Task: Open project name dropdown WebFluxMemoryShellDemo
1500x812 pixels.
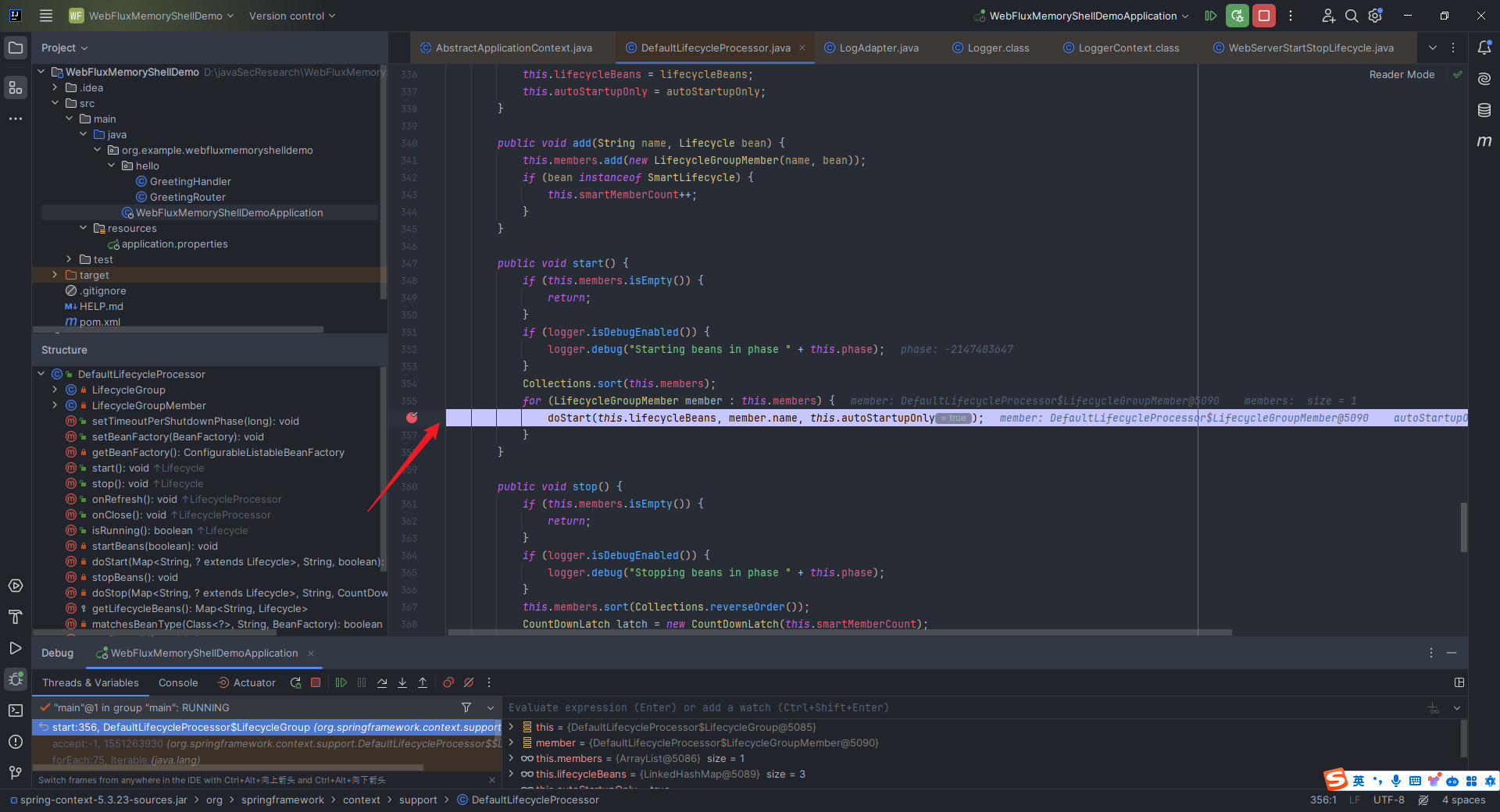Action: pyautogui.click(x=152, y=16)
